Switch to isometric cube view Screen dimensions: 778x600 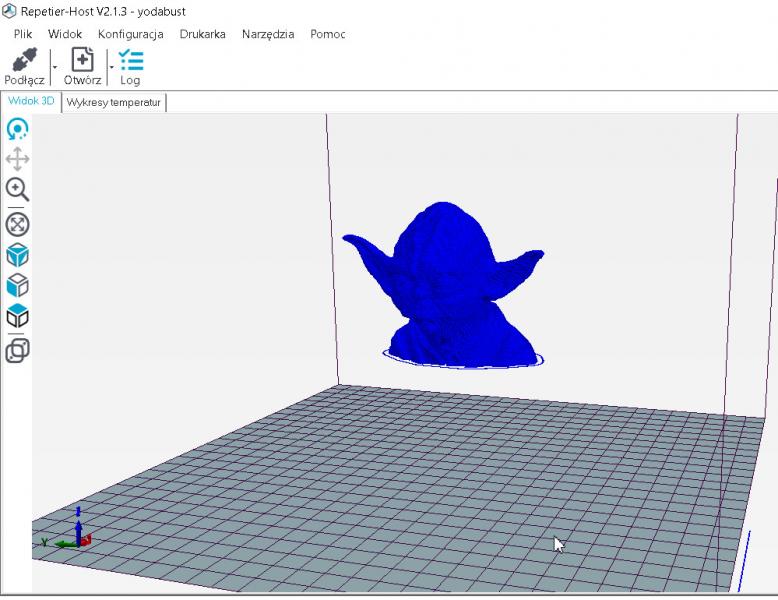[x=17, y=255]
